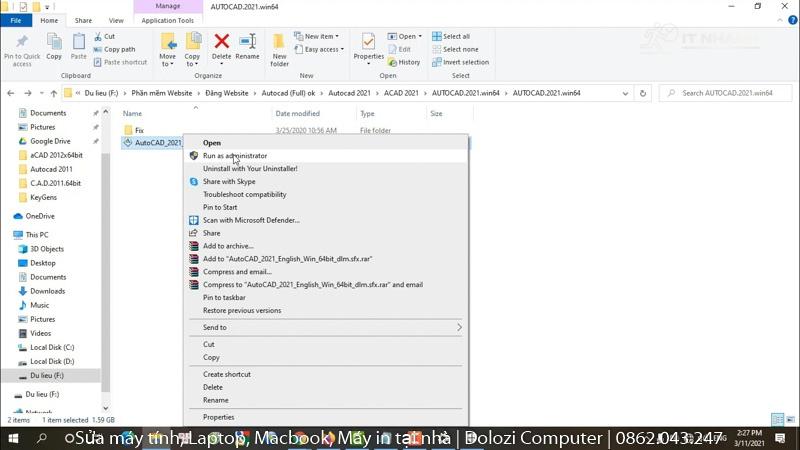Select This PC in navigation pane
The image size is (800, 450).
tap(37, 235)
